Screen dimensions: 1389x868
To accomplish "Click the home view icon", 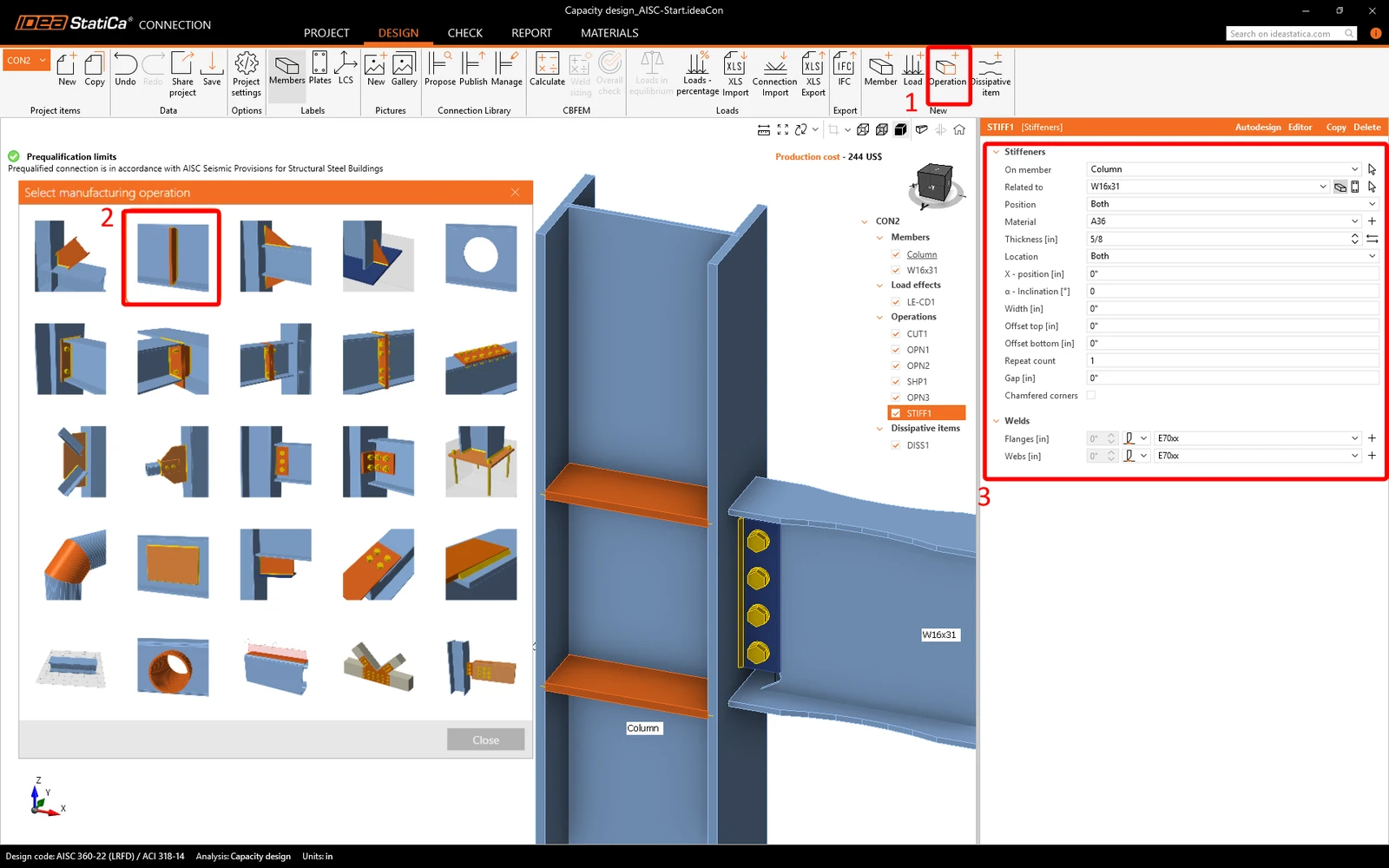I will tap(959, 129).
